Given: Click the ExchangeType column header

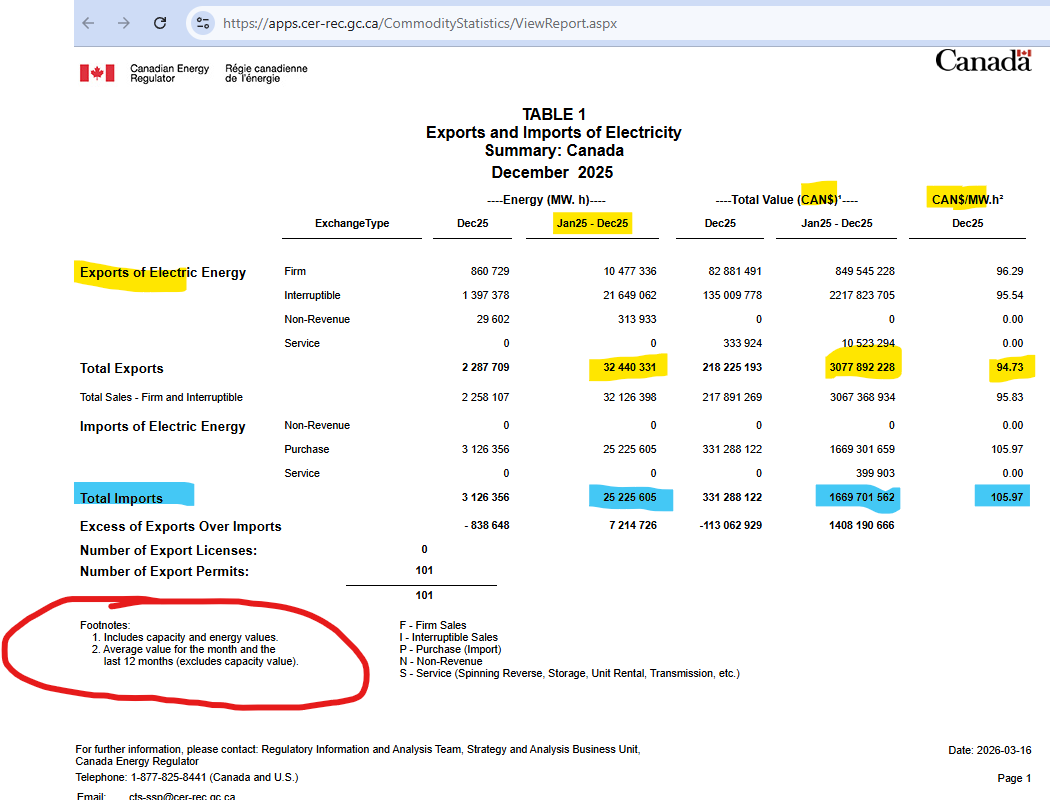Looking at the screenshot, I should 352,224.
